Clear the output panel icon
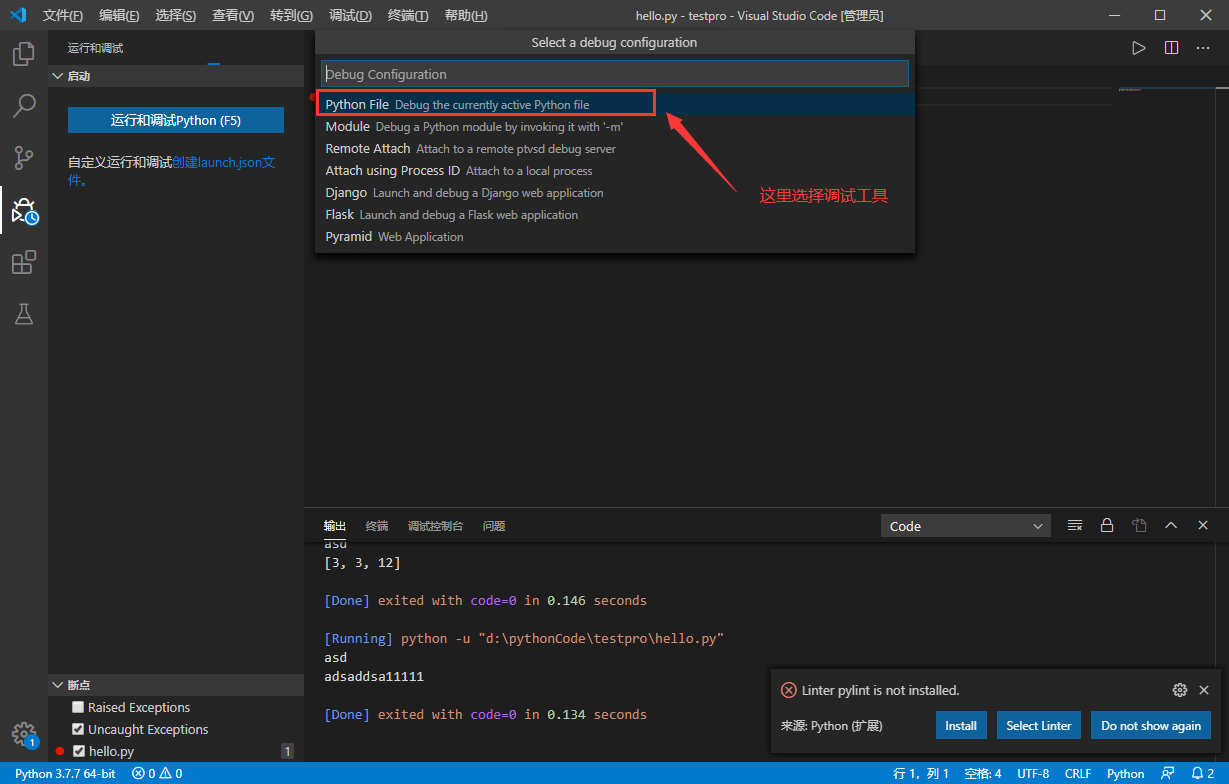The height and width of the screenshot is (784, 1229). coord(1075,525)
